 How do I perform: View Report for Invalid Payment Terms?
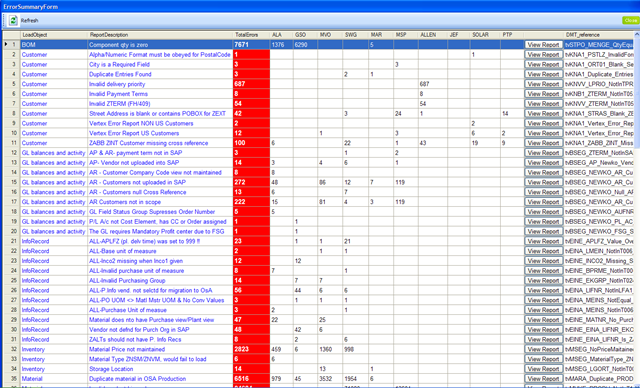[543, 94]
